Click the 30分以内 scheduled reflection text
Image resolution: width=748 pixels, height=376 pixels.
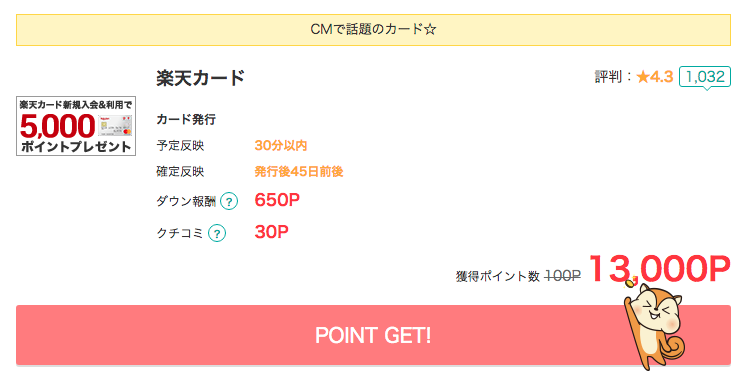[x=280, y=146]
